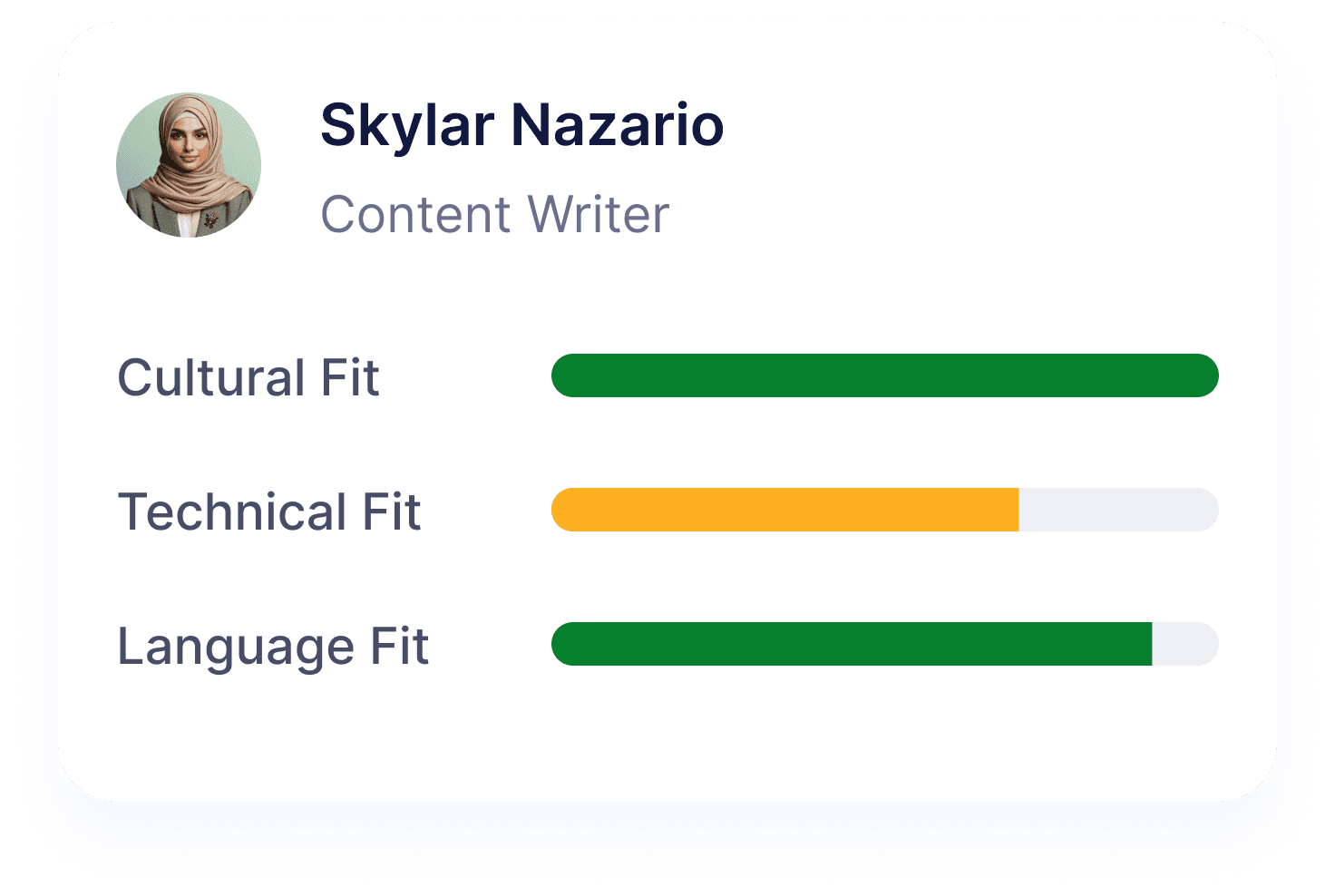Screen dimensions: 1335x896
Task: Click the orange filled Technical Fit portion
Action: 785,510
